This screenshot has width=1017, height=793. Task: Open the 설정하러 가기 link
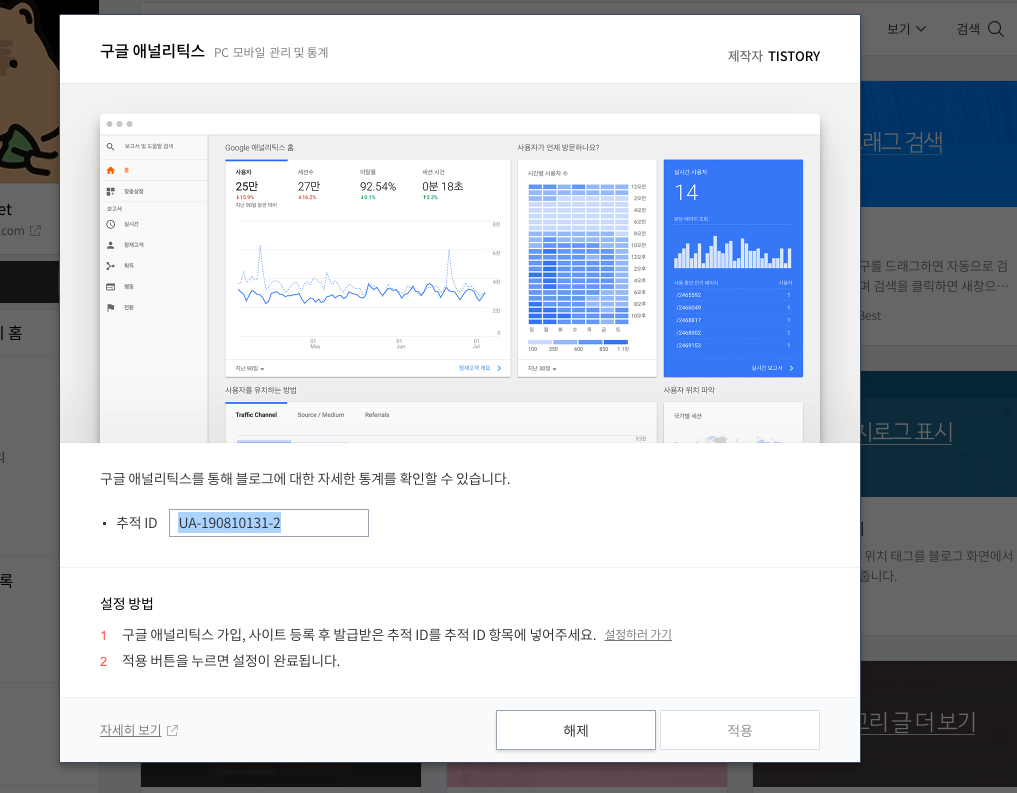(638, 634)
